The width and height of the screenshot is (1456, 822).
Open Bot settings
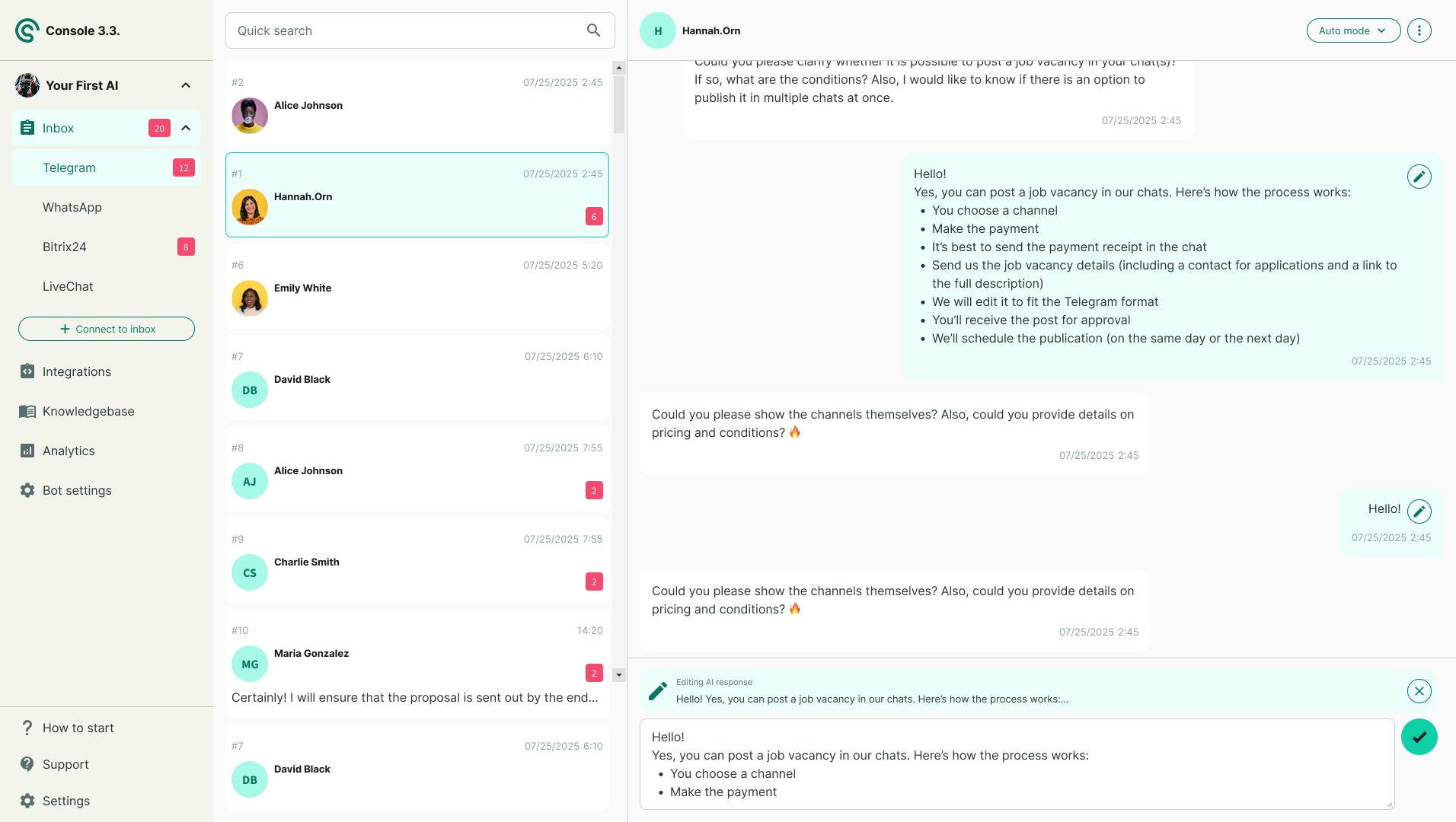point(76,490)
